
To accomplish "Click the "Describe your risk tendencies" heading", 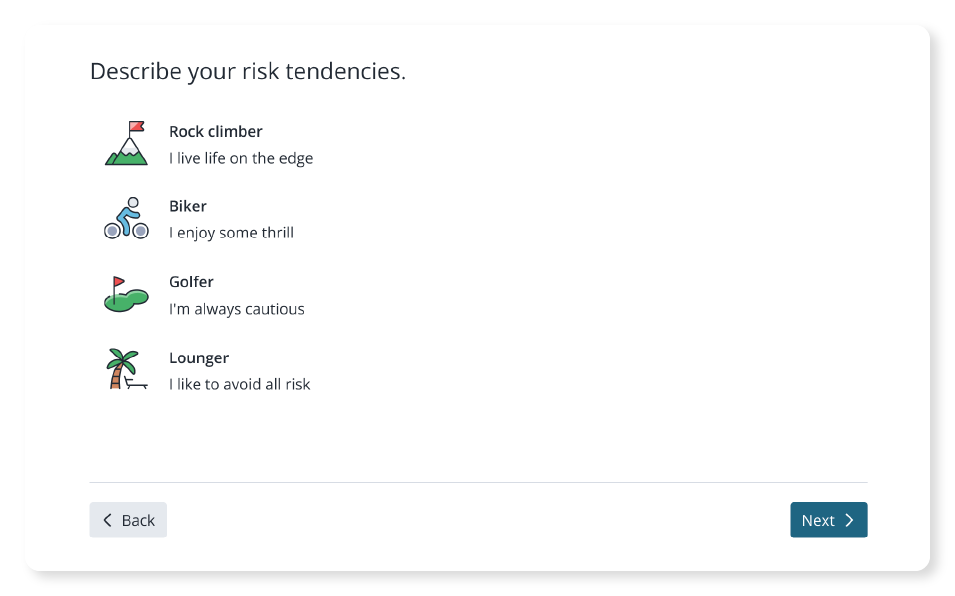I will (x=248, y=71).
